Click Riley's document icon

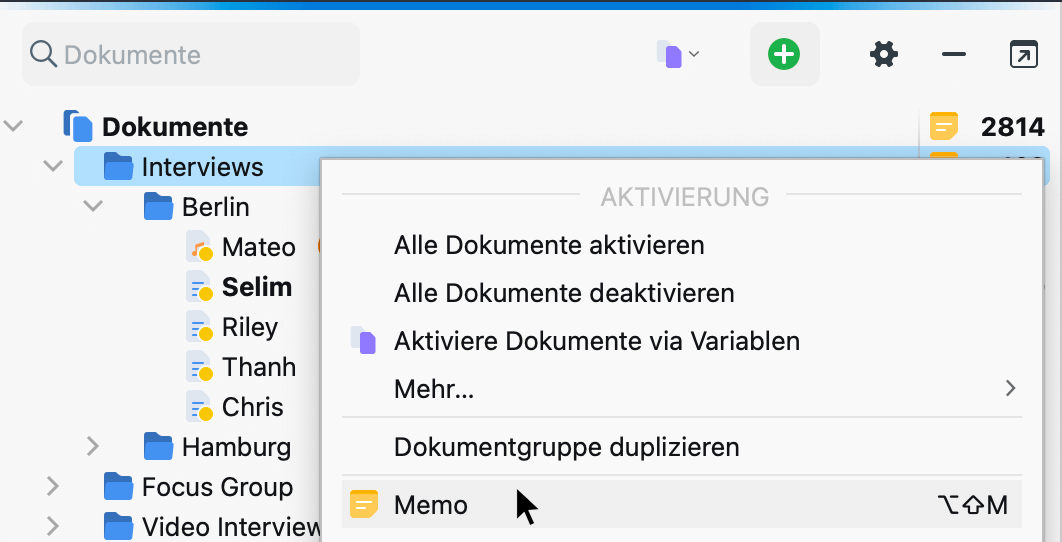coord(200,327)
